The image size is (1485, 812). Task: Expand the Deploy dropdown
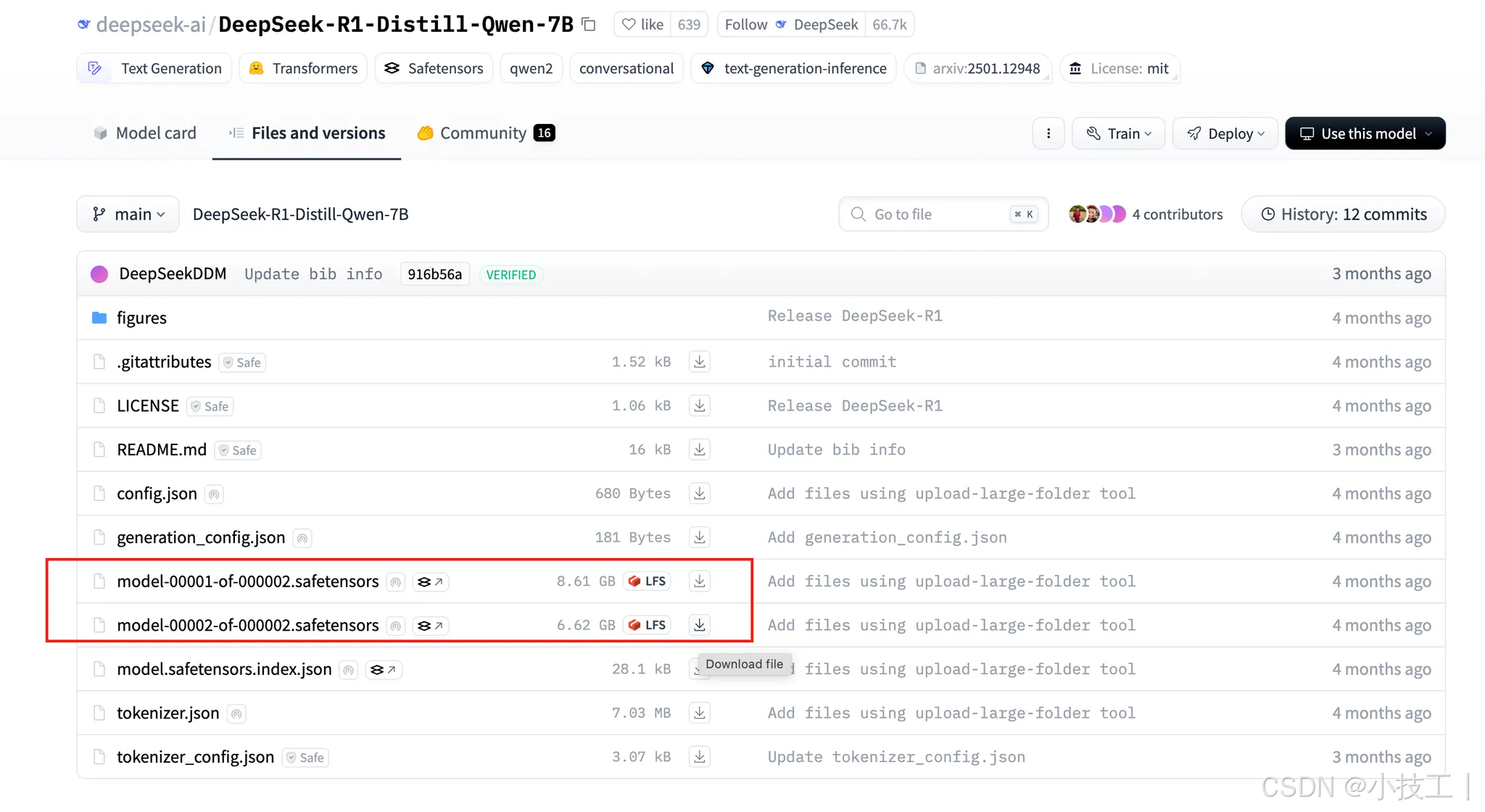(1225, 133)
